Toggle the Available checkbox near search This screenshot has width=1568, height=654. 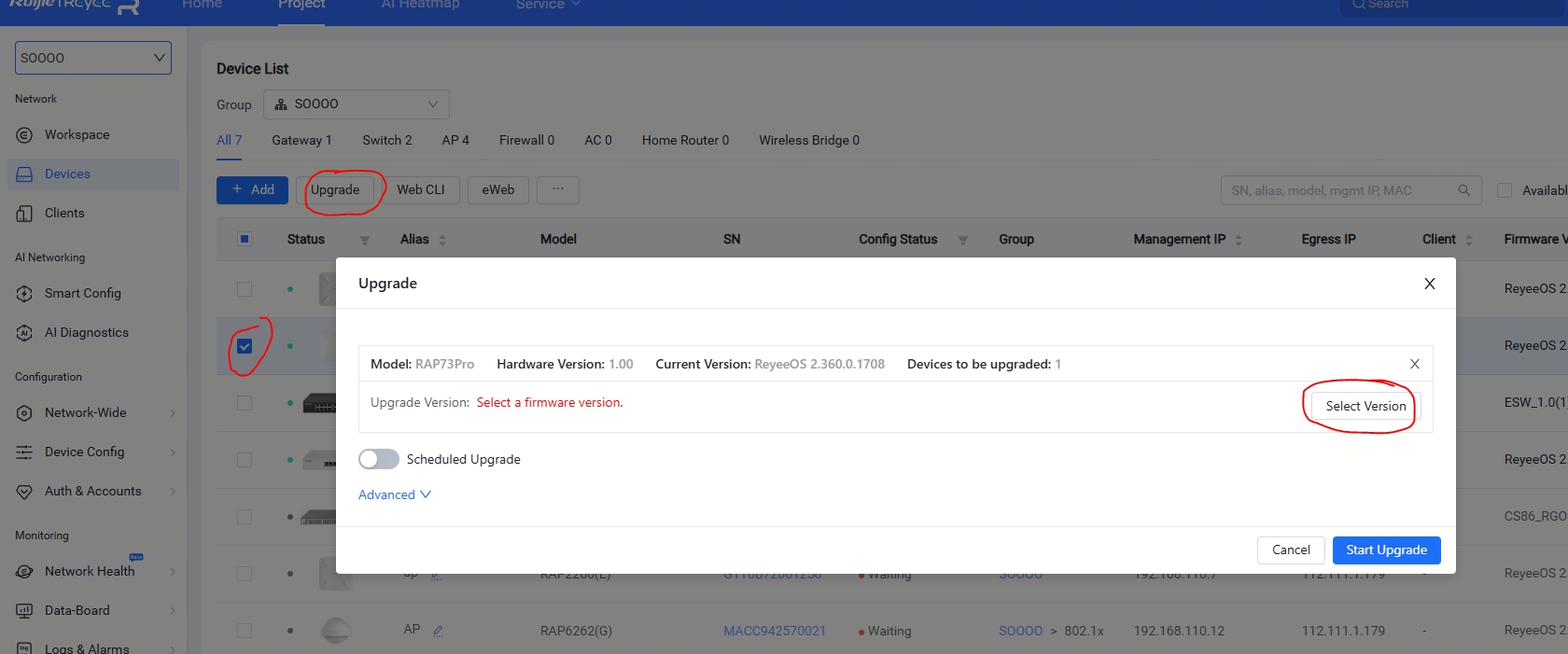coord(1505,190)
